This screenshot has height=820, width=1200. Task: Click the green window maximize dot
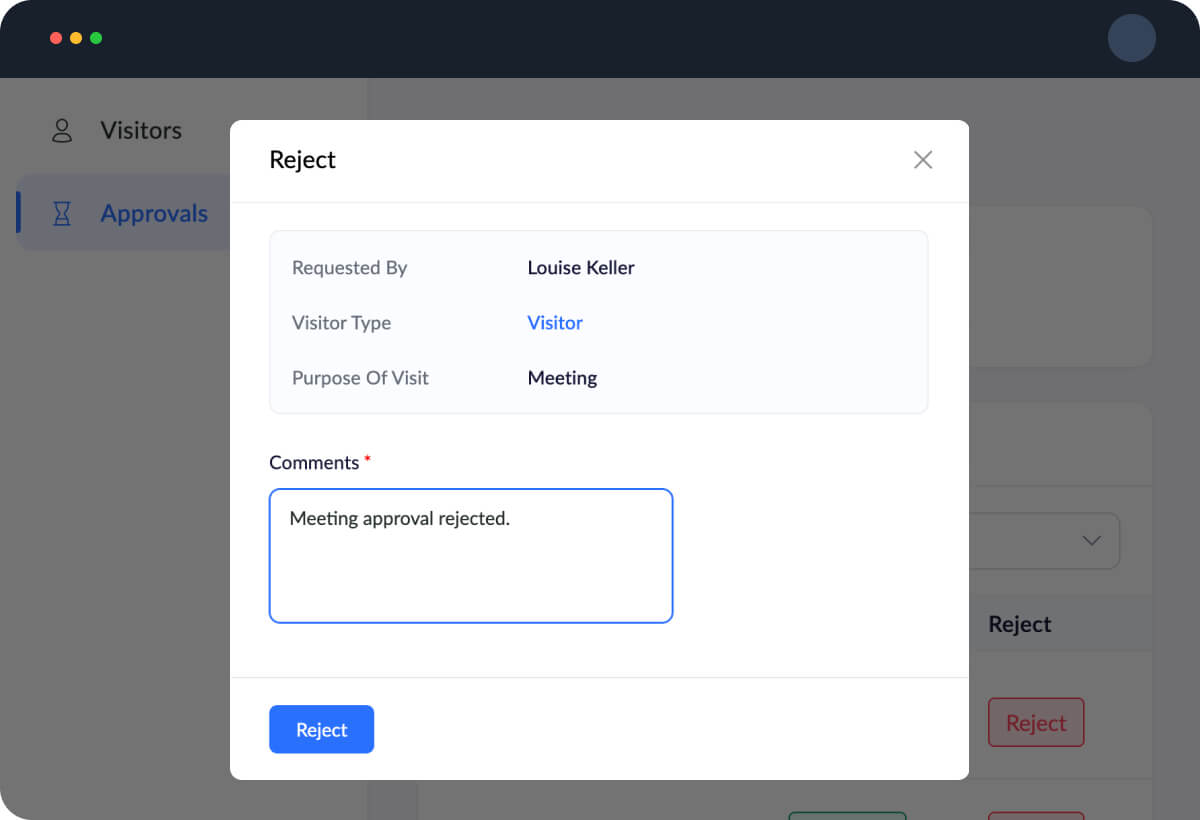tap(96, 38)
